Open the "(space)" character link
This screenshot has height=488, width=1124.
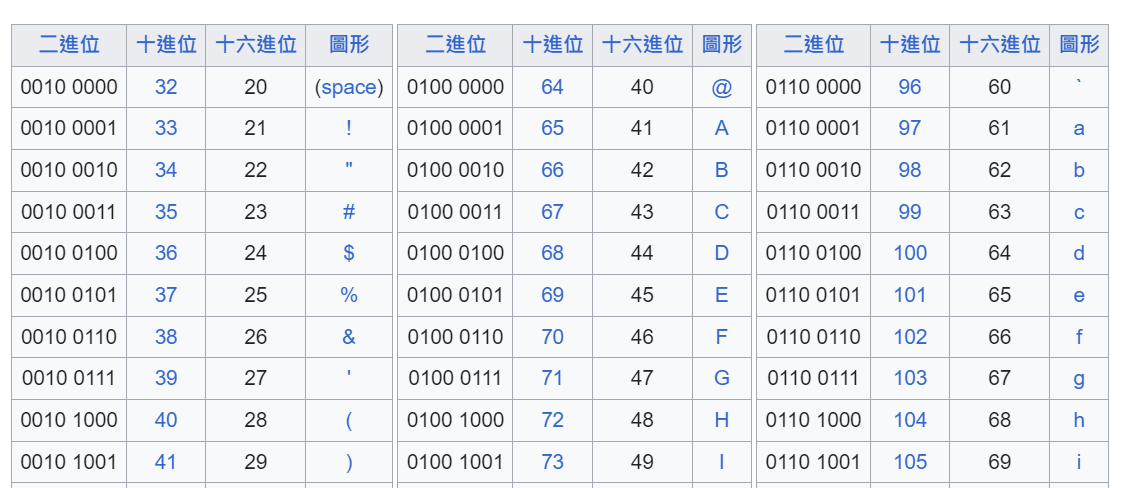coord(349,87)
